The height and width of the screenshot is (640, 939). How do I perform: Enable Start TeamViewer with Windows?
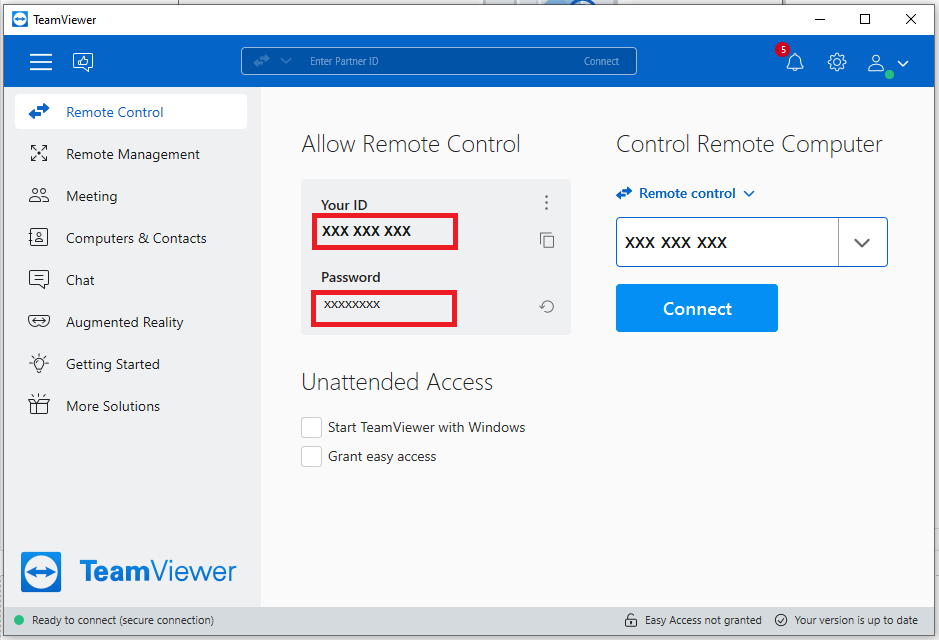[x=311, y=428]
